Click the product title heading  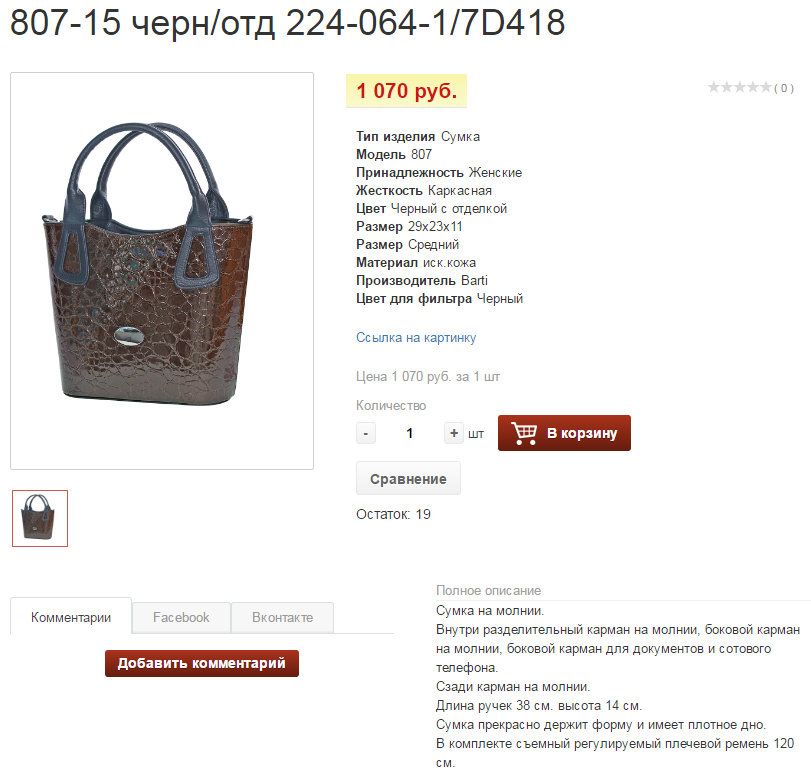click(288, 23)
